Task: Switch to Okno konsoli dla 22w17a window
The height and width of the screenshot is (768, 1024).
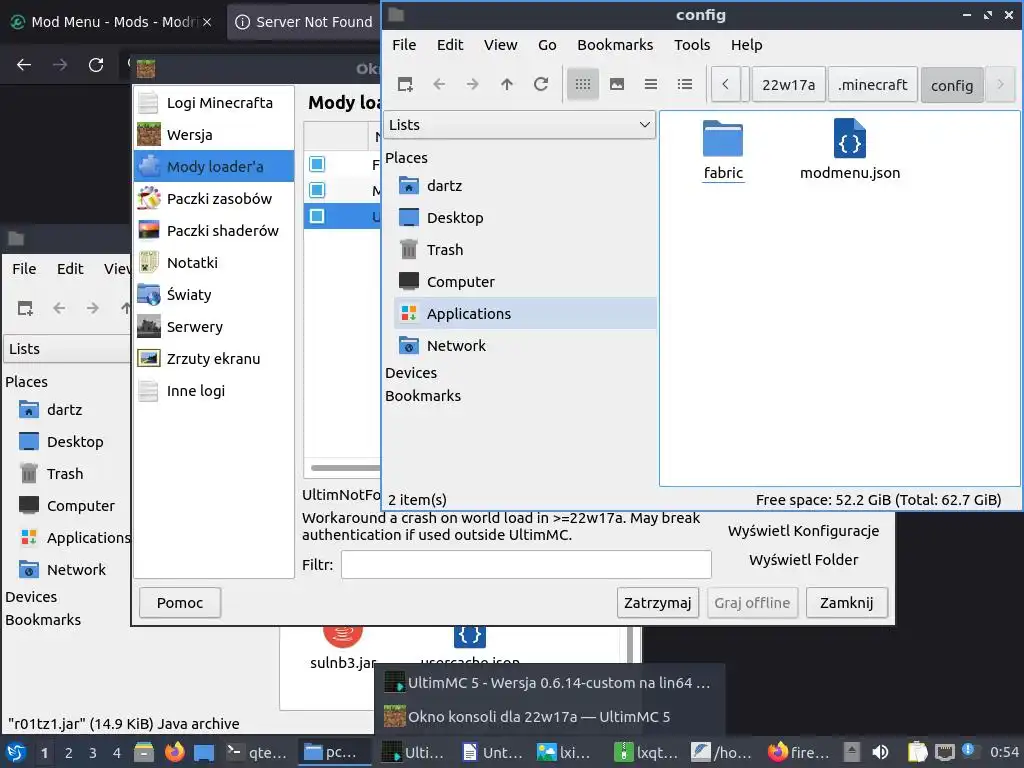Action: tap(550, 716)
